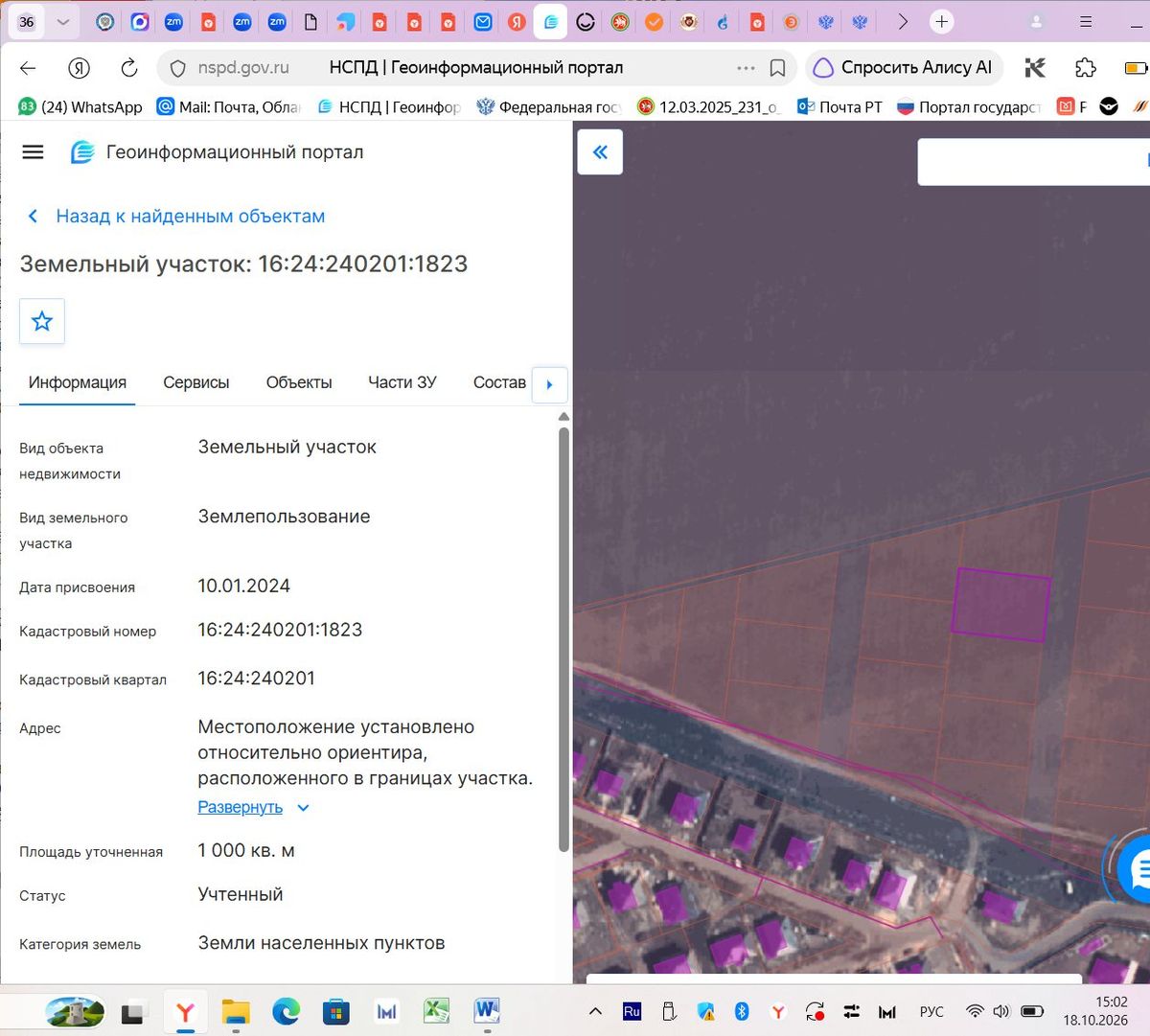1150x1036 pixels.
Task: Click the Геоинформационный портал logo
Action: click(82, 152)
